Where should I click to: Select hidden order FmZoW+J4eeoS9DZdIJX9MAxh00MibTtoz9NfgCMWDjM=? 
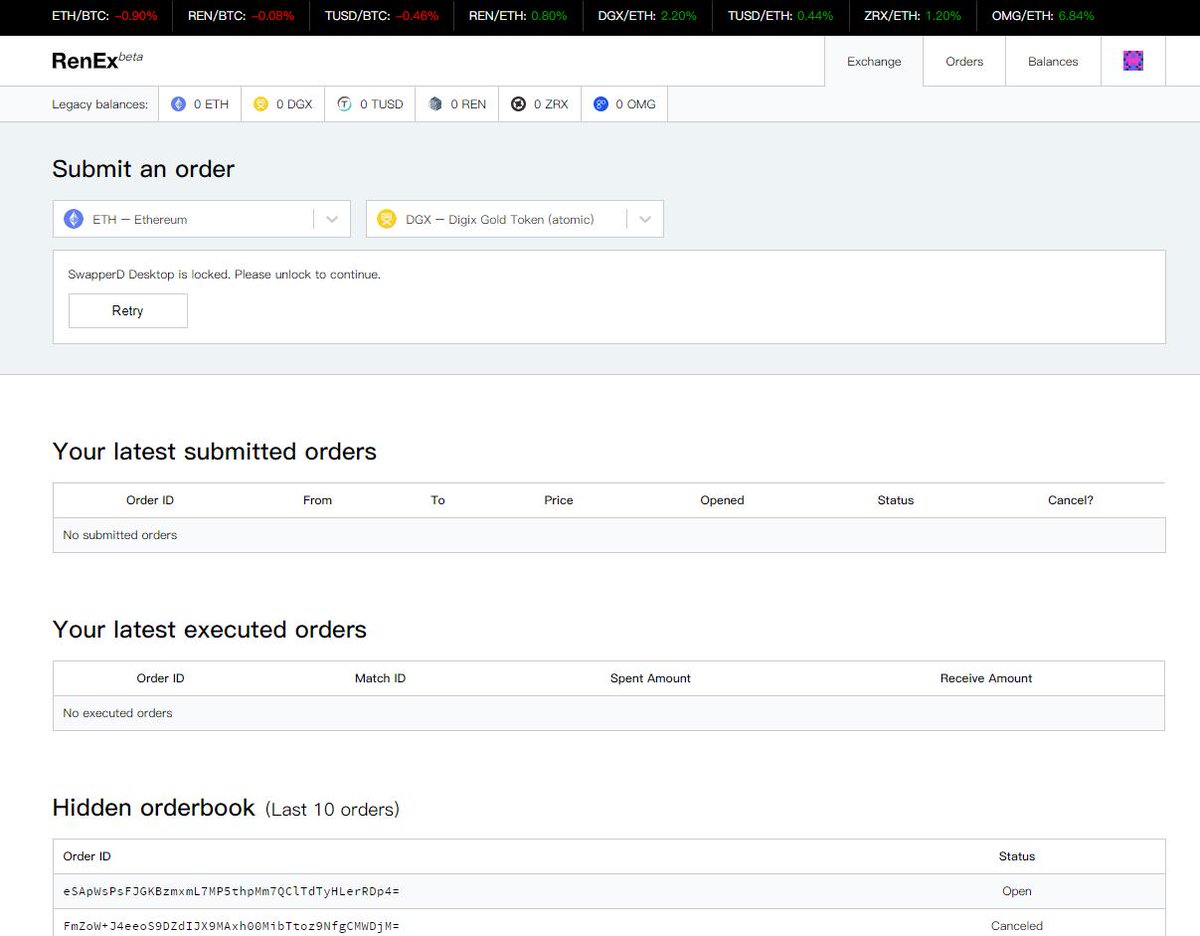tap(231, 926)
